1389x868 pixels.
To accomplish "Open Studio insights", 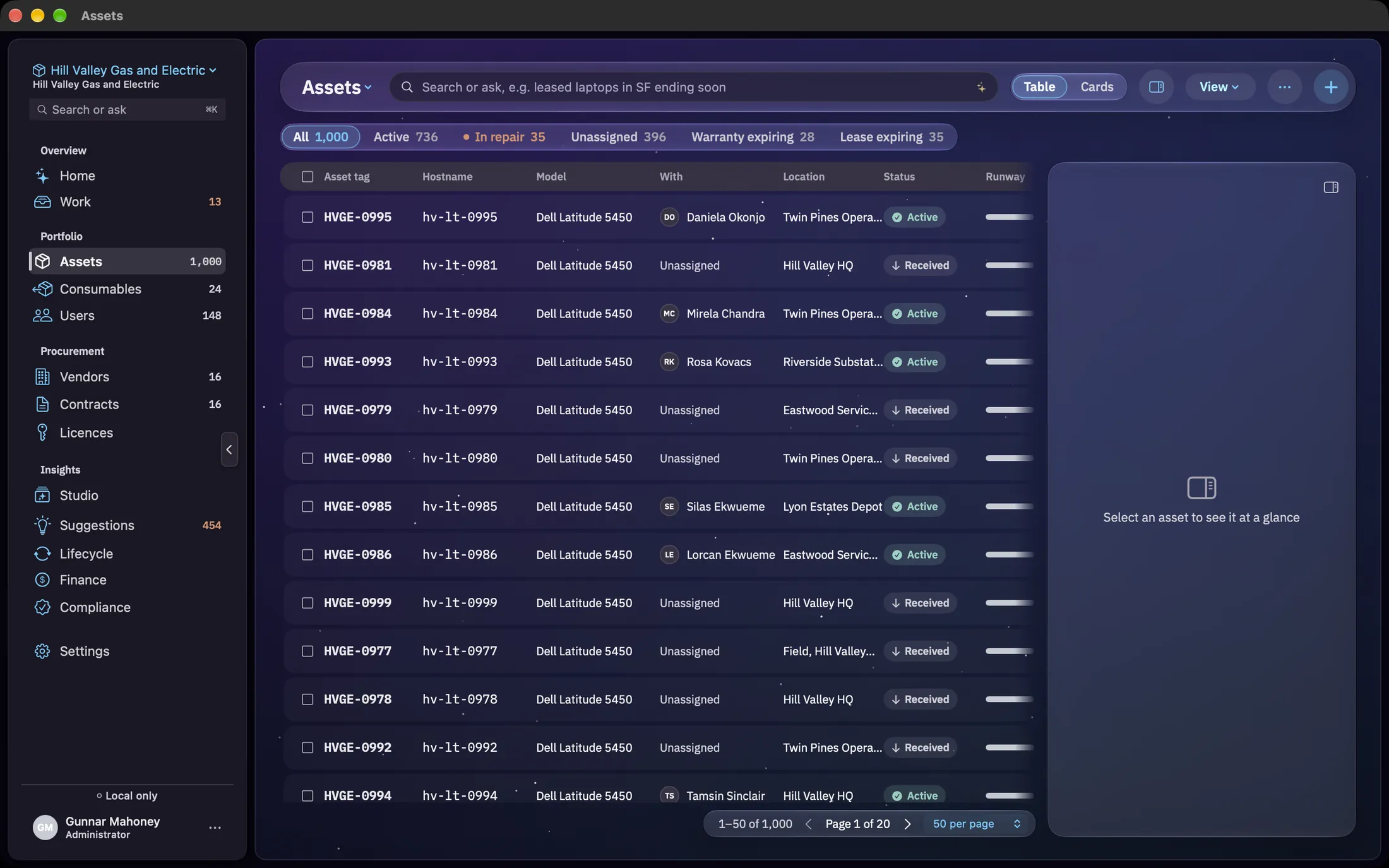I will click(x=127, y=496).
